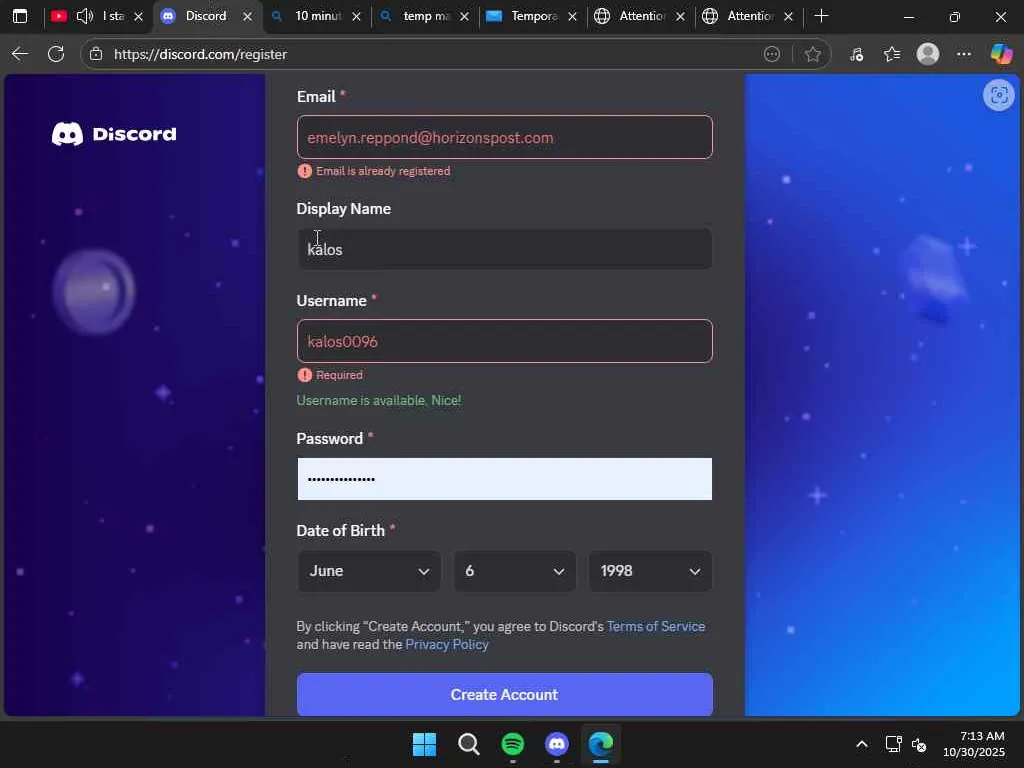Open the Terms of Service link
Screen dimensions: 1024x768
point(656,626)
